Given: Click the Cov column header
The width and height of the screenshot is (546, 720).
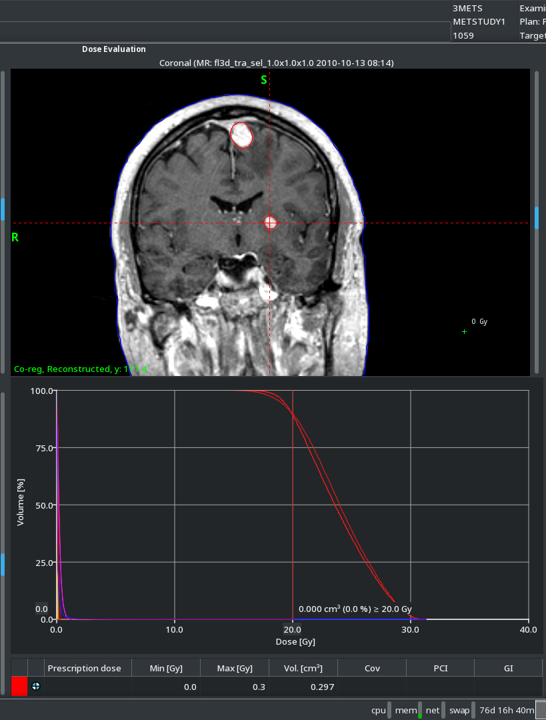Looking at the screenshot, I should click(372, 668).
